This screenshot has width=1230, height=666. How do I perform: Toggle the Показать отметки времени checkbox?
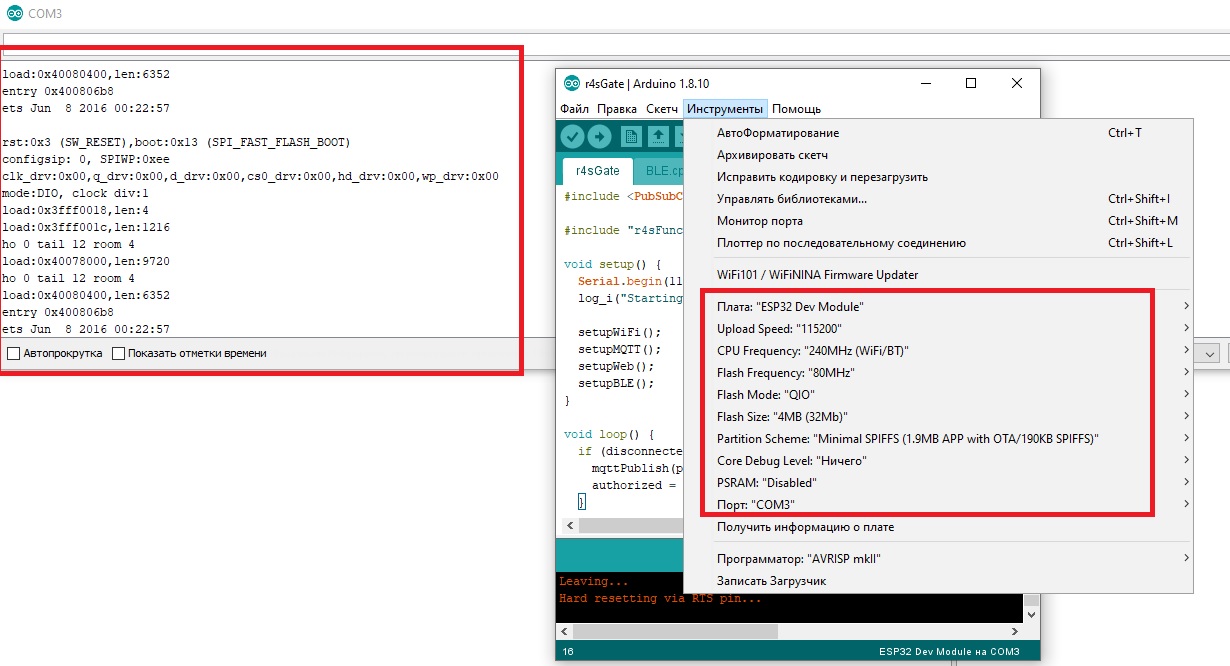point(119,353)
